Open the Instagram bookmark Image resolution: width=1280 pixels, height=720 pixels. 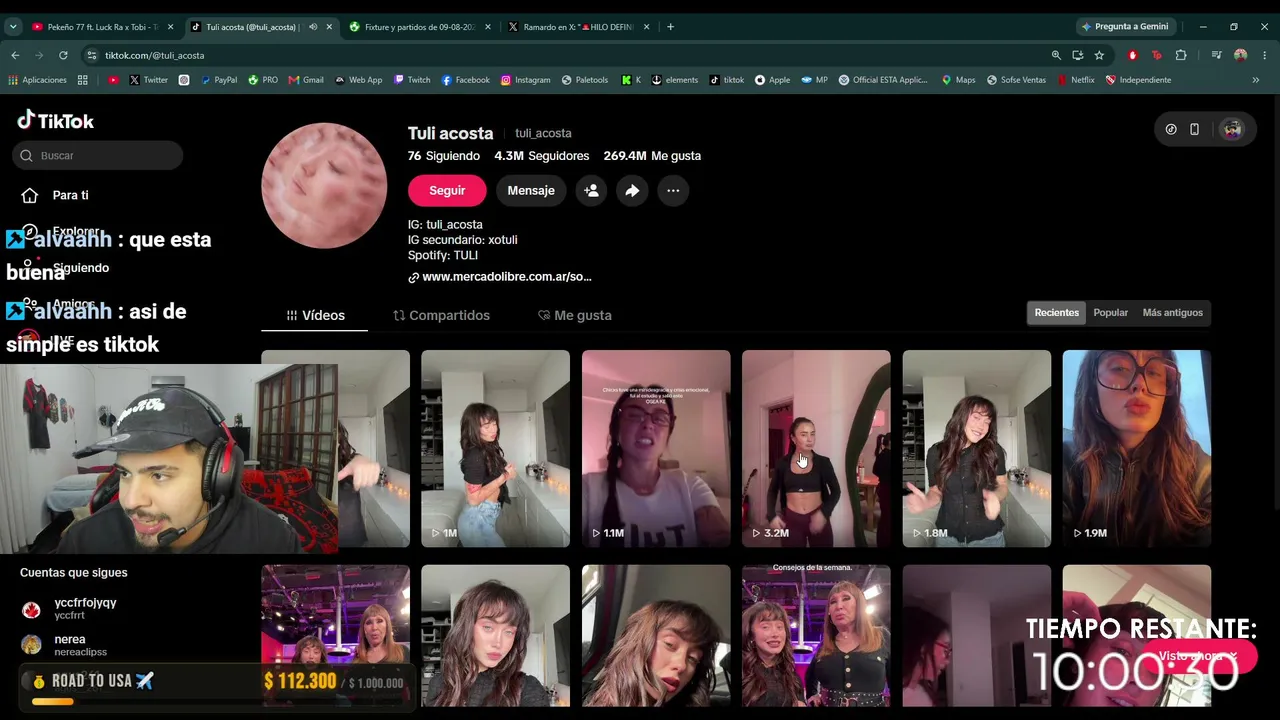(525, 80)
